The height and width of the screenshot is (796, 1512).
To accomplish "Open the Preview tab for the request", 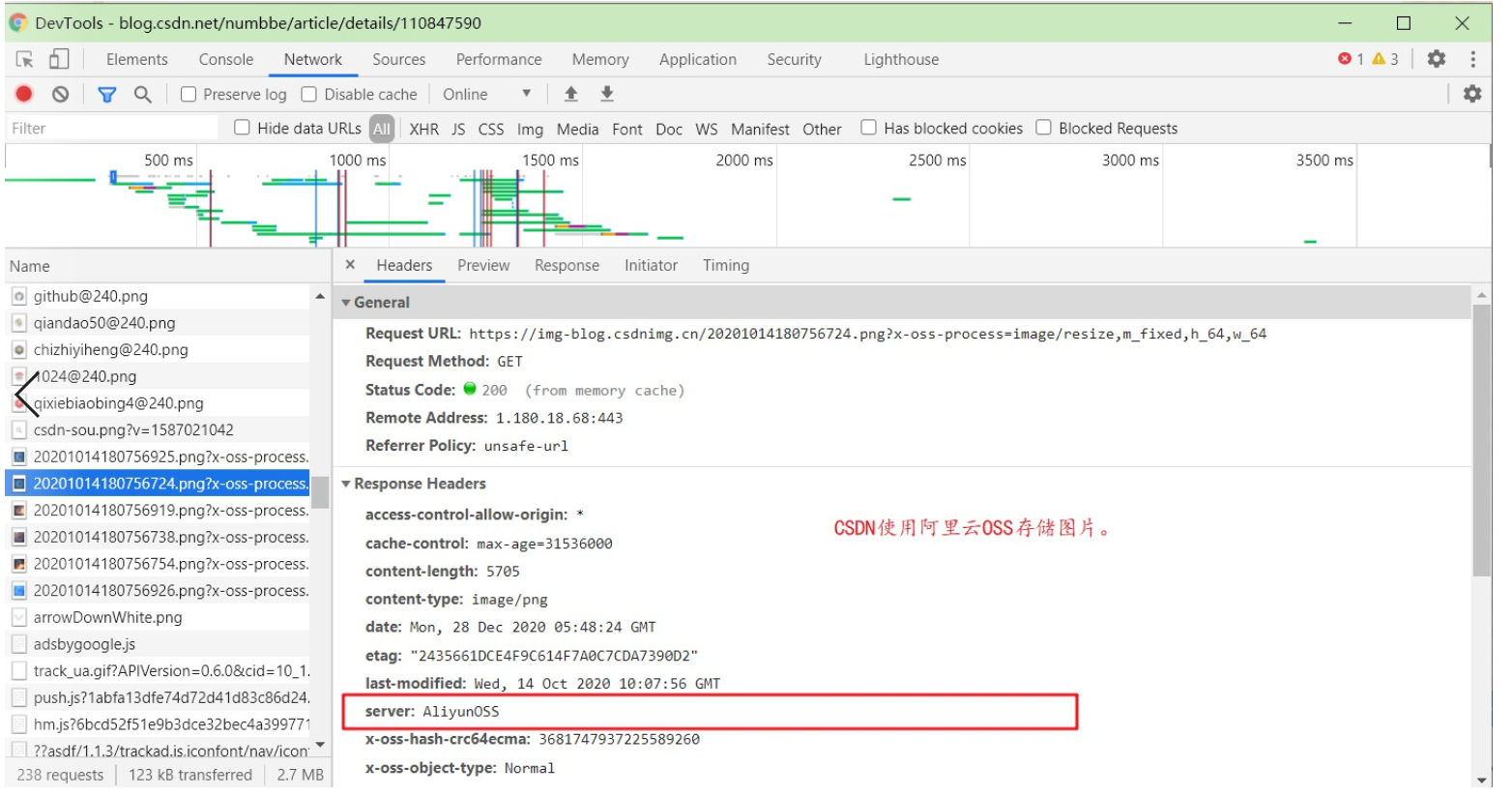I will click(x=483, y=265).
